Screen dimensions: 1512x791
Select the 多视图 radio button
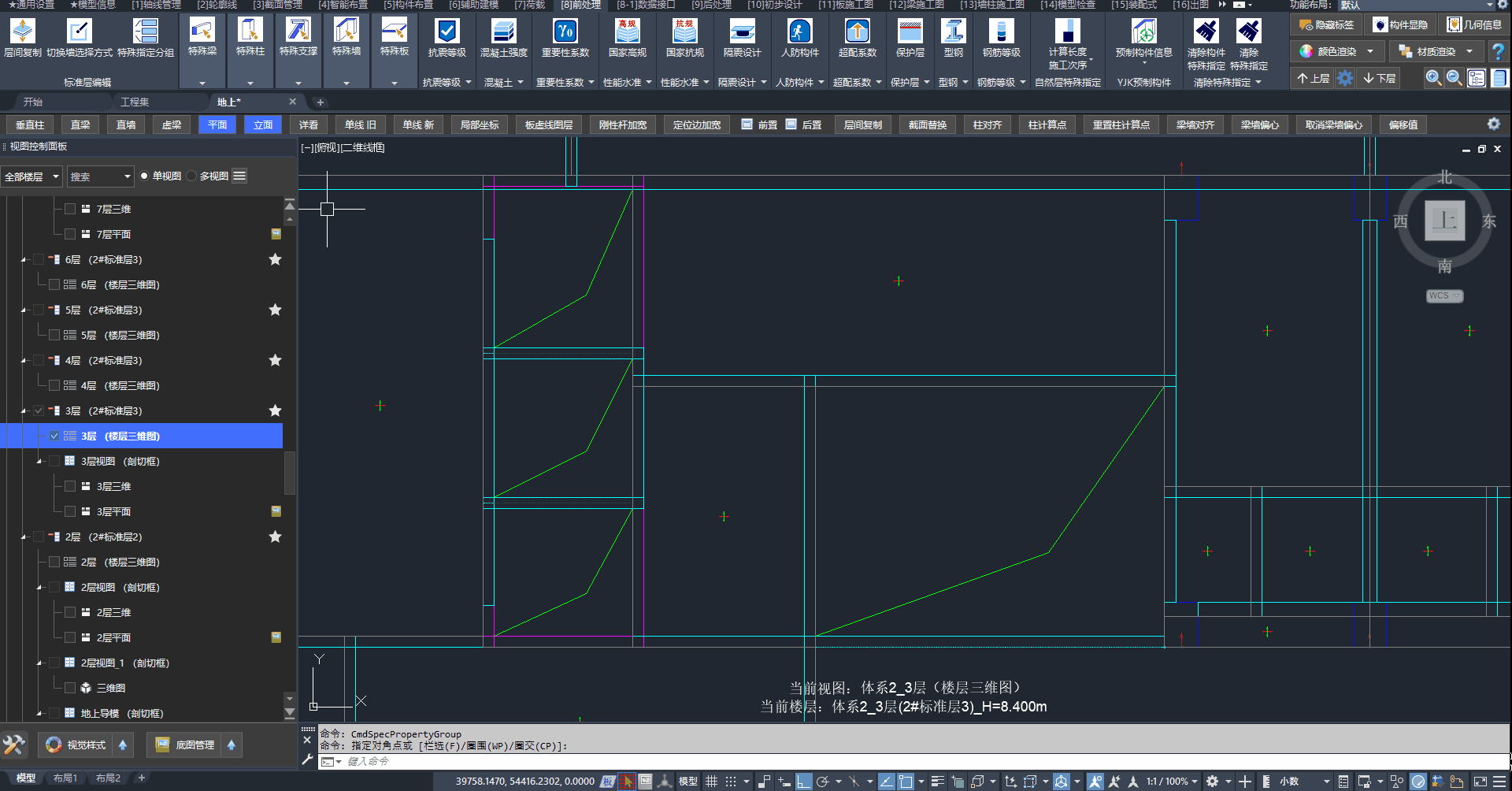pos(191,176)
